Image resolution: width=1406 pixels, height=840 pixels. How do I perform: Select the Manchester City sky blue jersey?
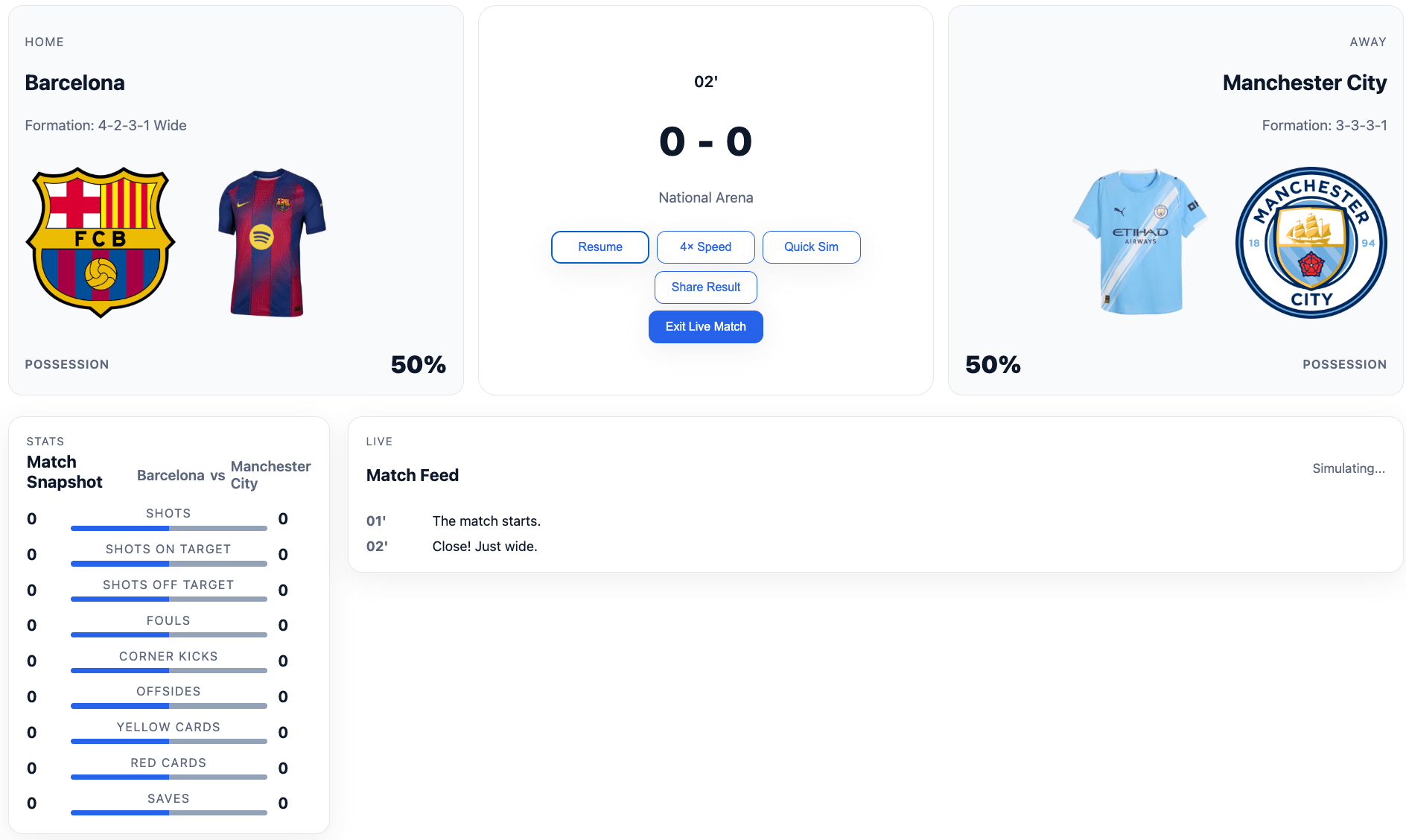pyautogui.click(x=1139, y=242)
